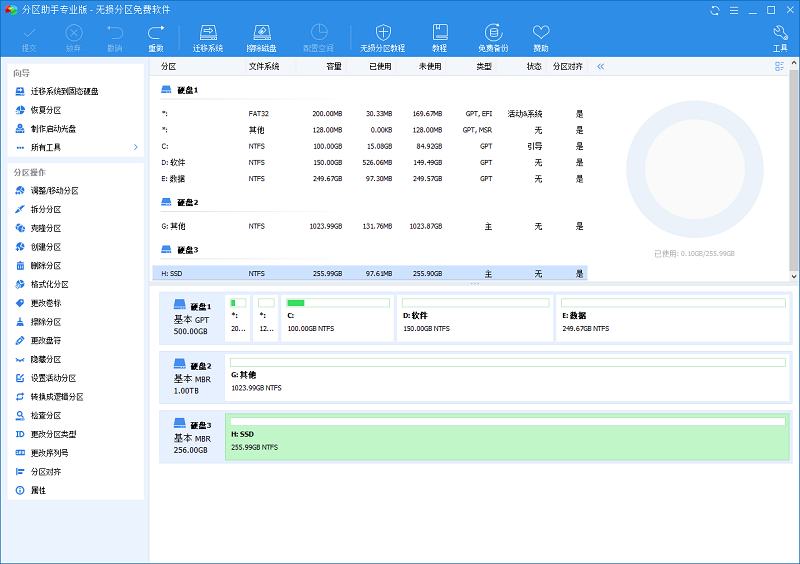The height and width of the screenshot is (564, 800).
Task: Select the 128.00MB MSR partition row
Action: coord(370,130)
